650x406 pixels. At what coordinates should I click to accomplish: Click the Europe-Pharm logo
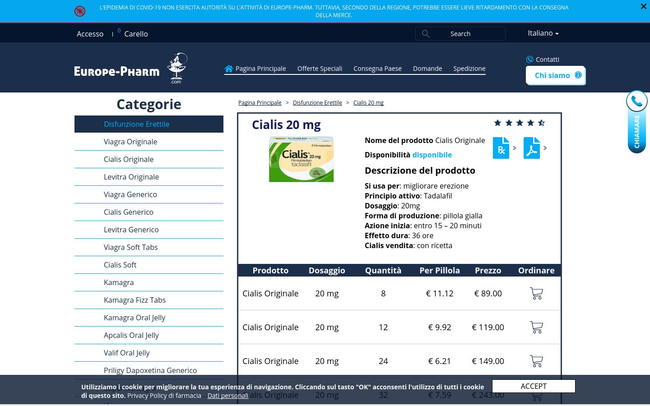131,68
